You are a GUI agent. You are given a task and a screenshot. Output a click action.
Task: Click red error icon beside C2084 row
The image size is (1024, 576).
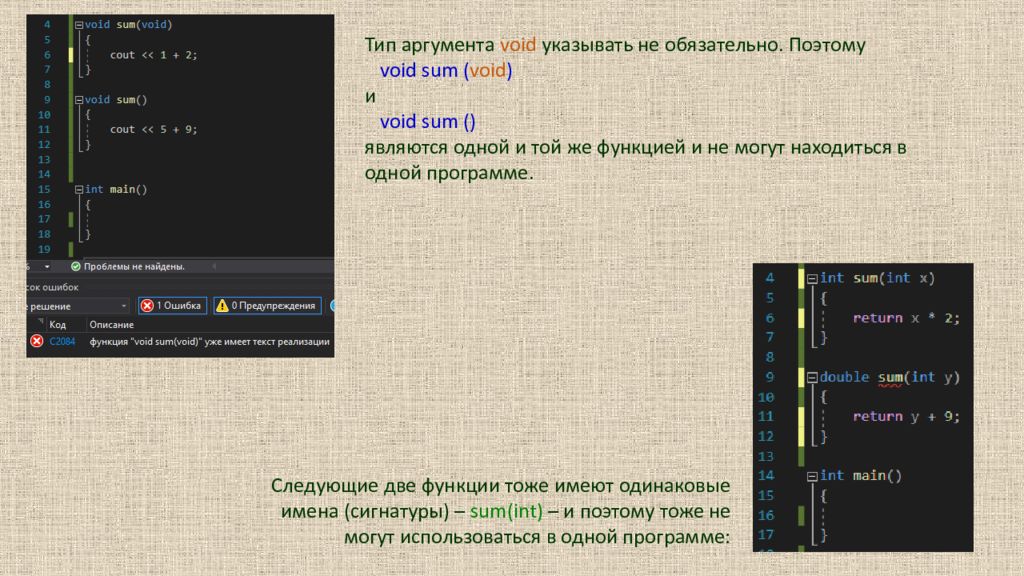coord(37,341)
